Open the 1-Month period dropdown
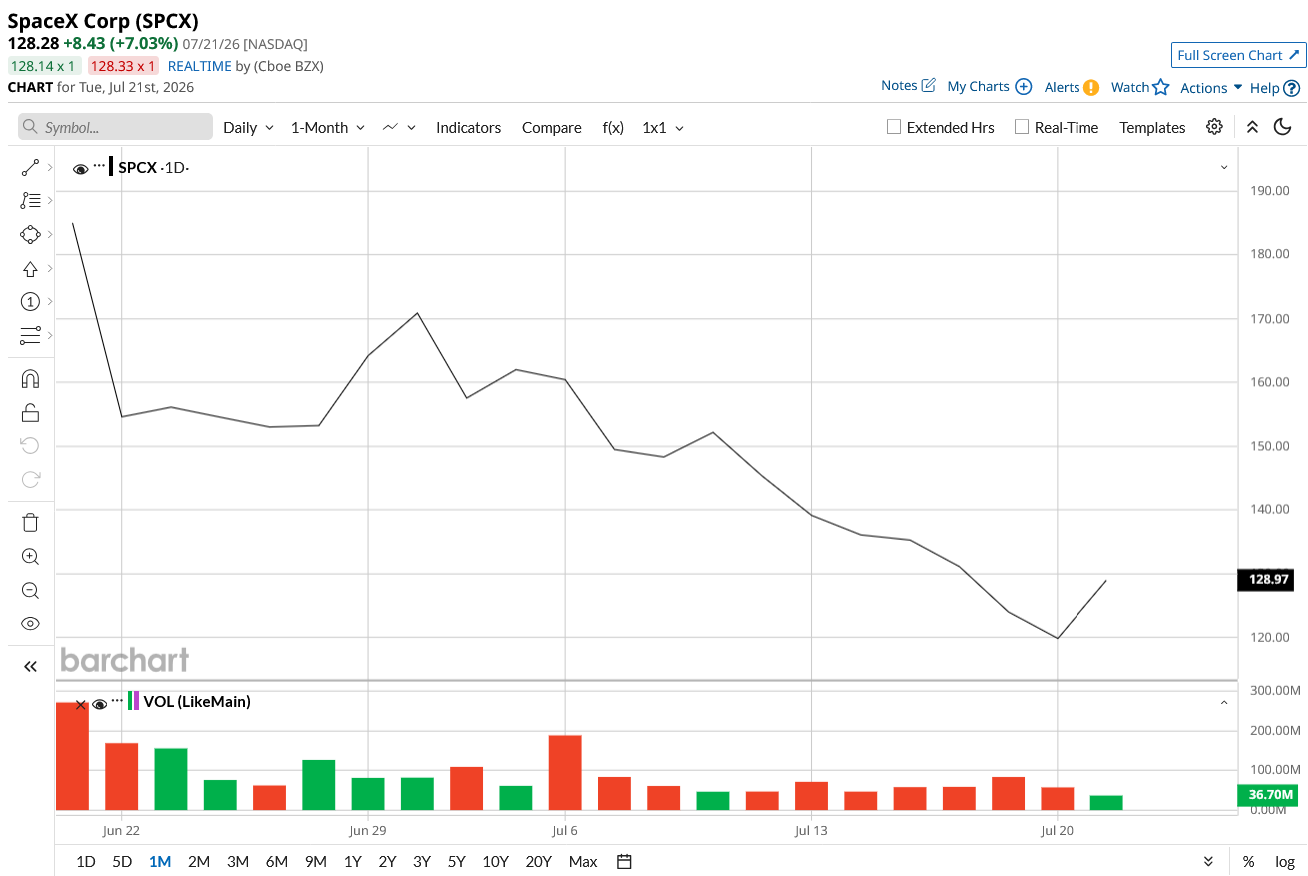The width and height of the screenshot is (1308, 876). (x=328, y=127)
